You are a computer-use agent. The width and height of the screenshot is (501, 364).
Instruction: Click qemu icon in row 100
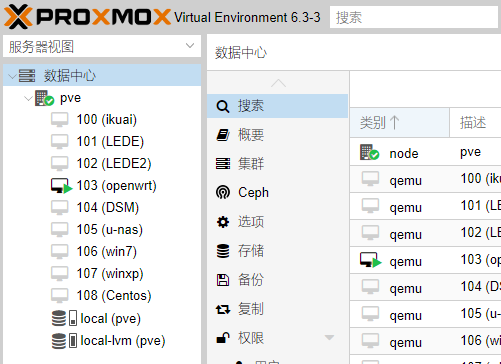pos(370,179)
